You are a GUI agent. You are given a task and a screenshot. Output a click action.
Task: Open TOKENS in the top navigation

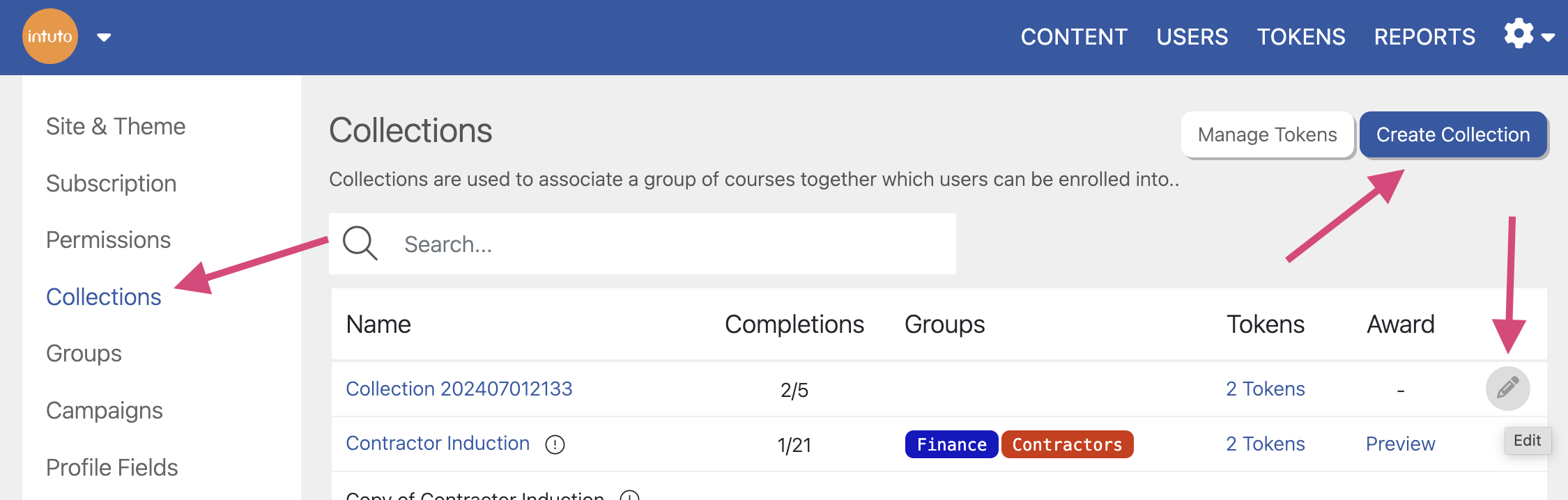click(1300, 37)
